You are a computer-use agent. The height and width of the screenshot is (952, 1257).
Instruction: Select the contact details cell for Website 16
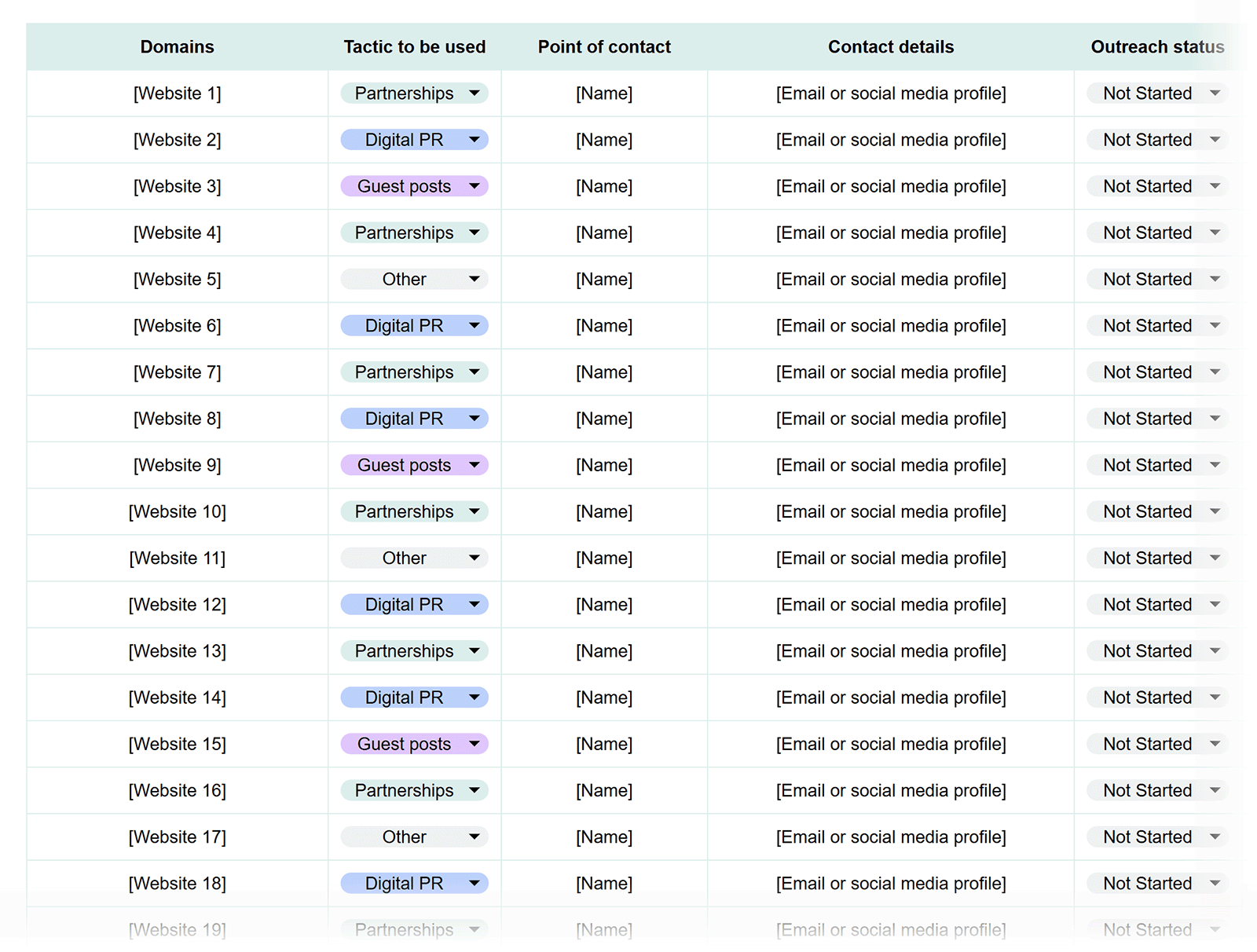tap(891, 790)
